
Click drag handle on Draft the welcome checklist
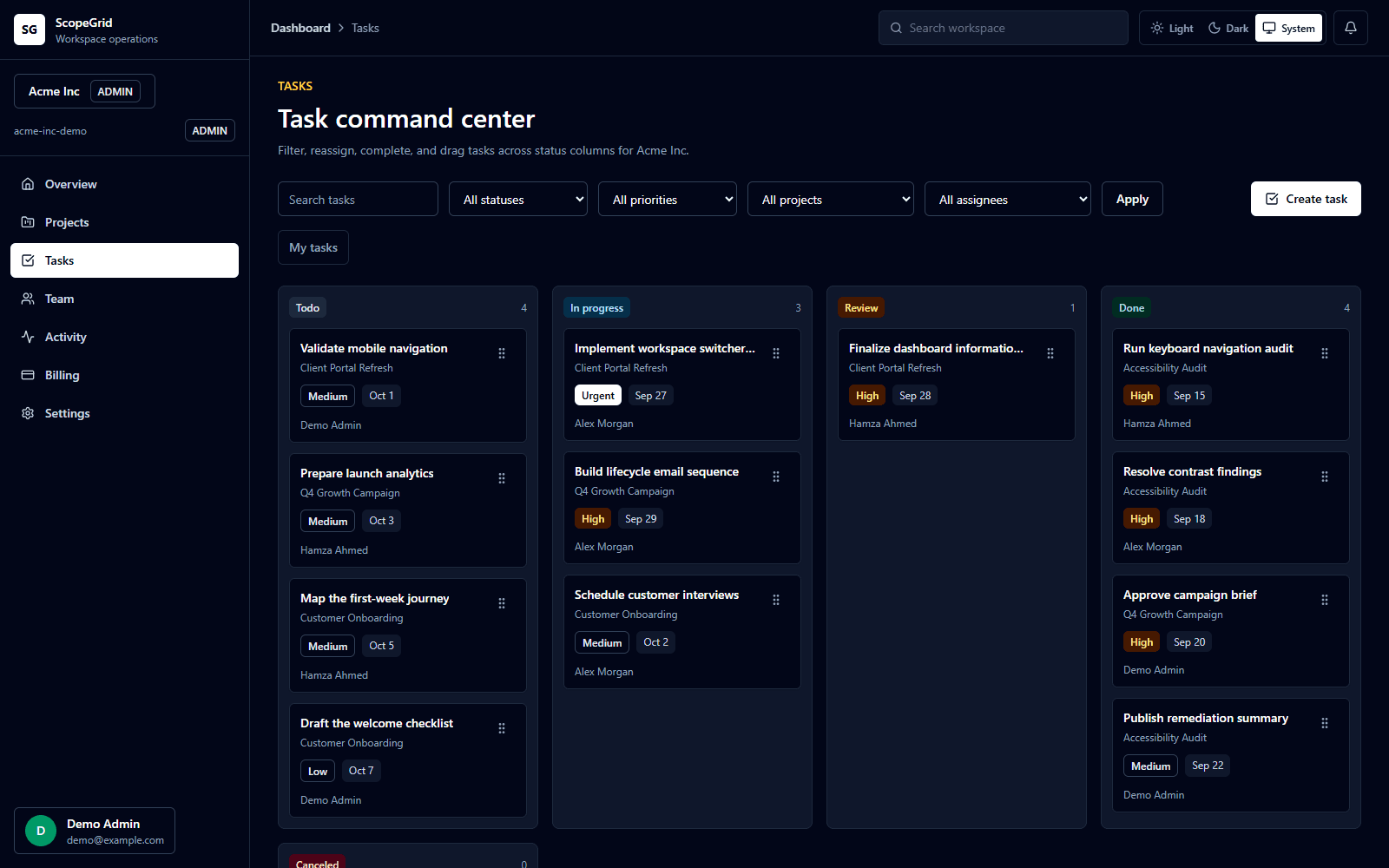[502, 728]
